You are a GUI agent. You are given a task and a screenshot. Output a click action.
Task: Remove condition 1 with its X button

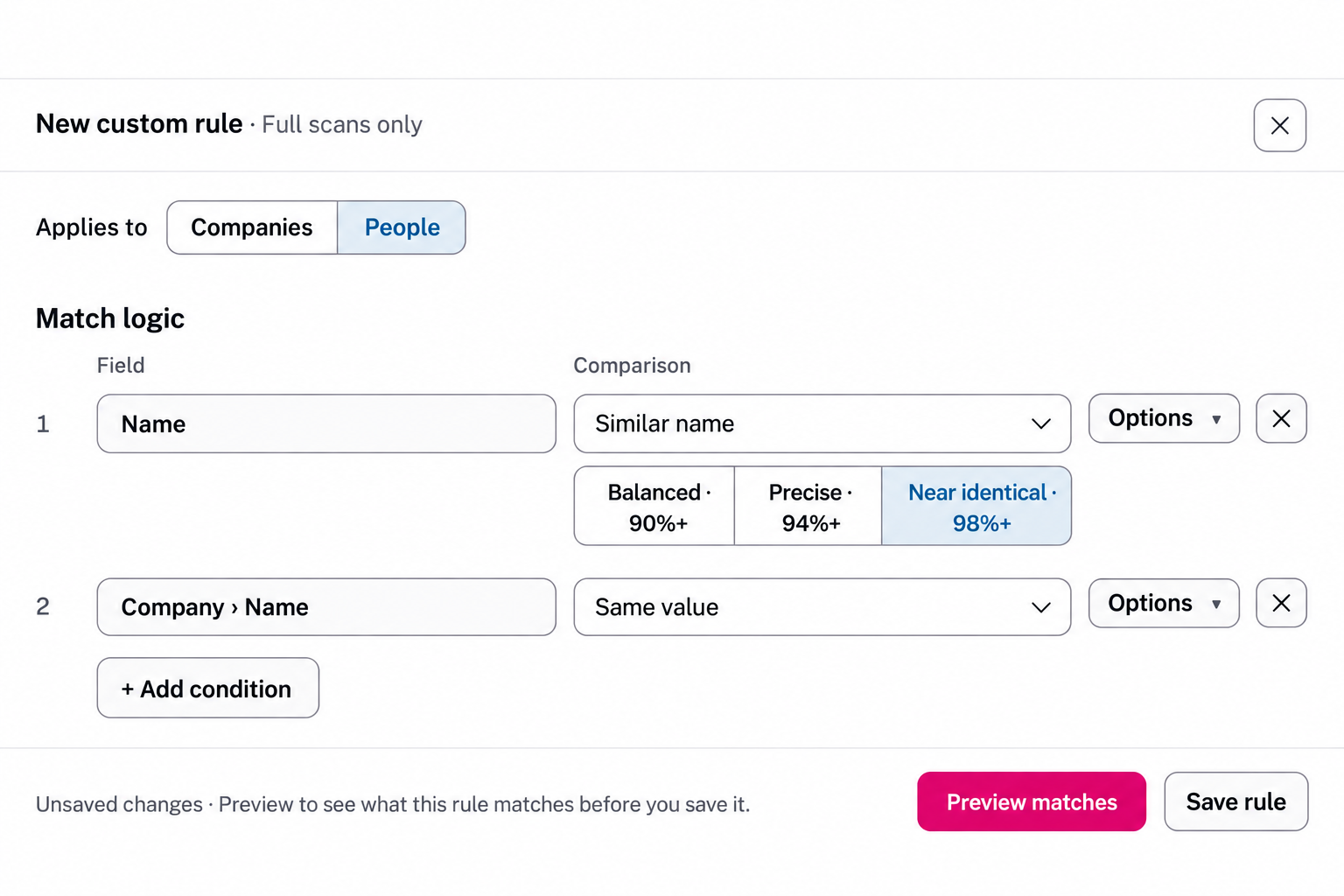click(1281, 418)
